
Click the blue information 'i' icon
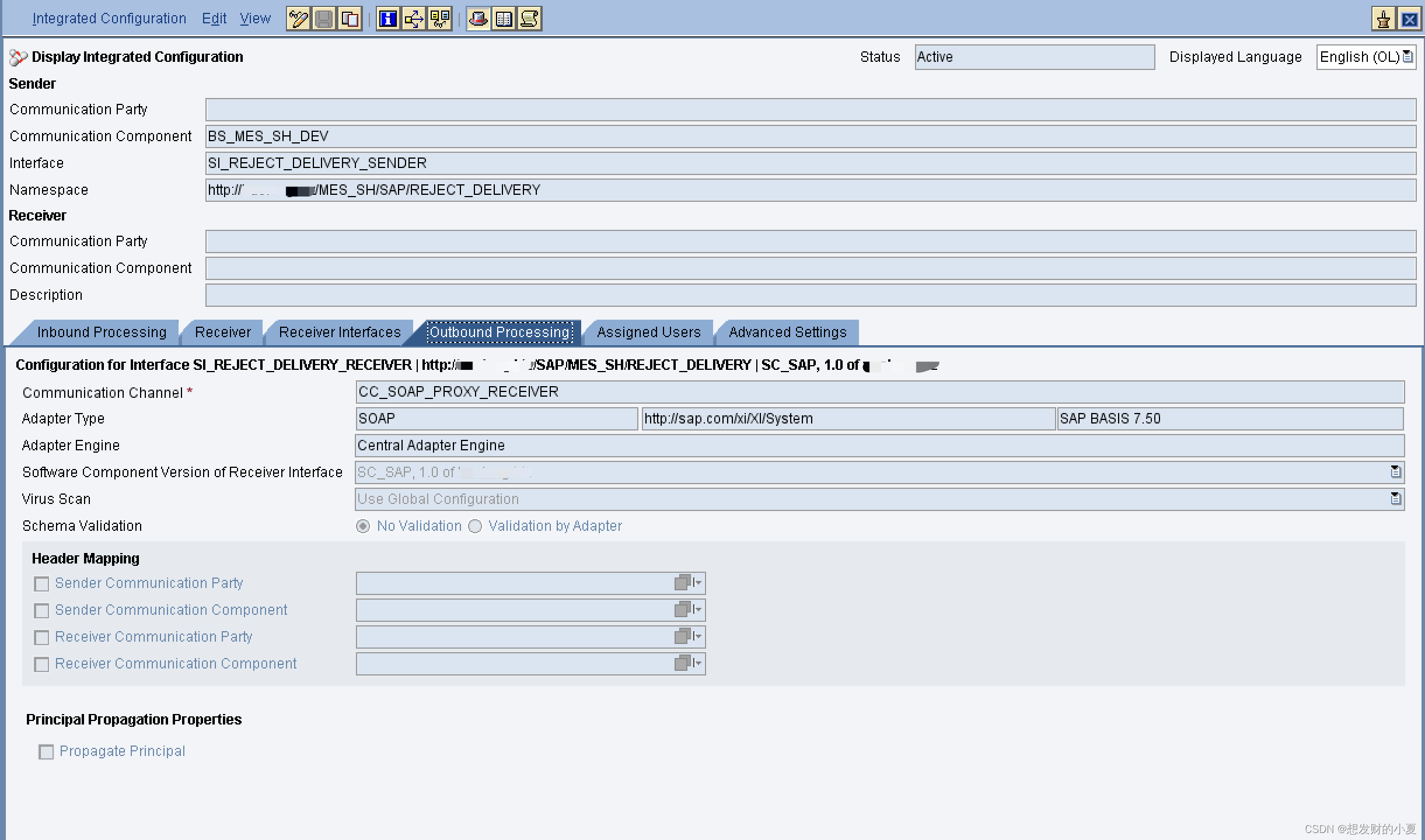388,19
